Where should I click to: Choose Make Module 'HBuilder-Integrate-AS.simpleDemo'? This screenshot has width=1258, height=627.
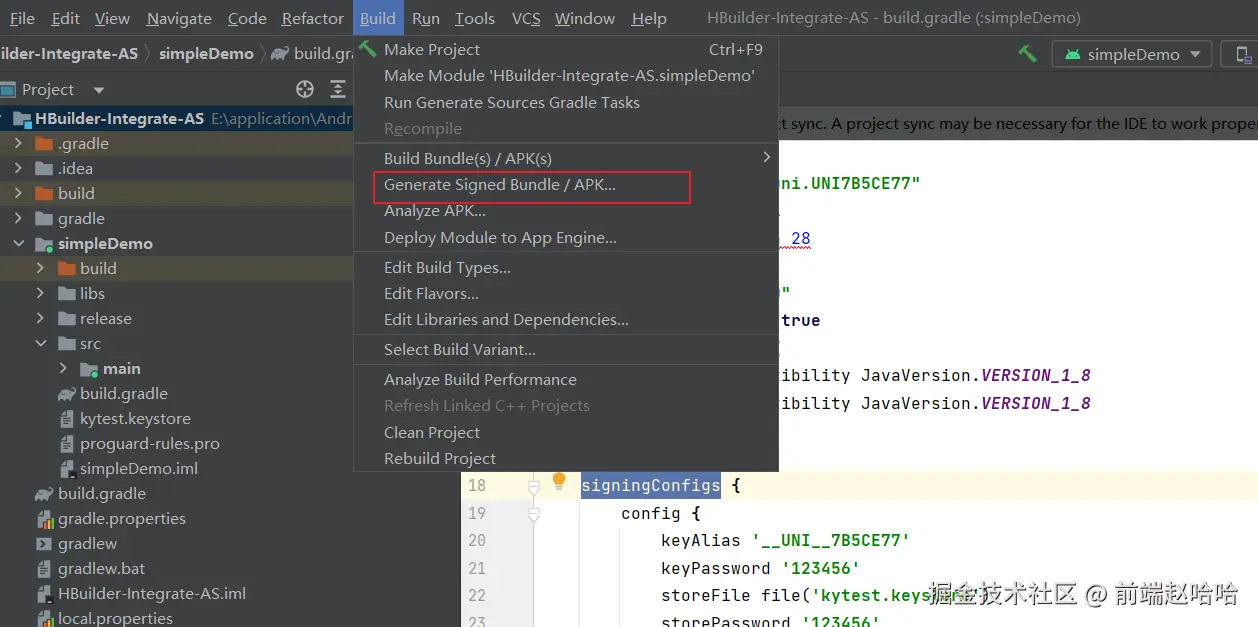pyautogui.click(x=566, y=75)
